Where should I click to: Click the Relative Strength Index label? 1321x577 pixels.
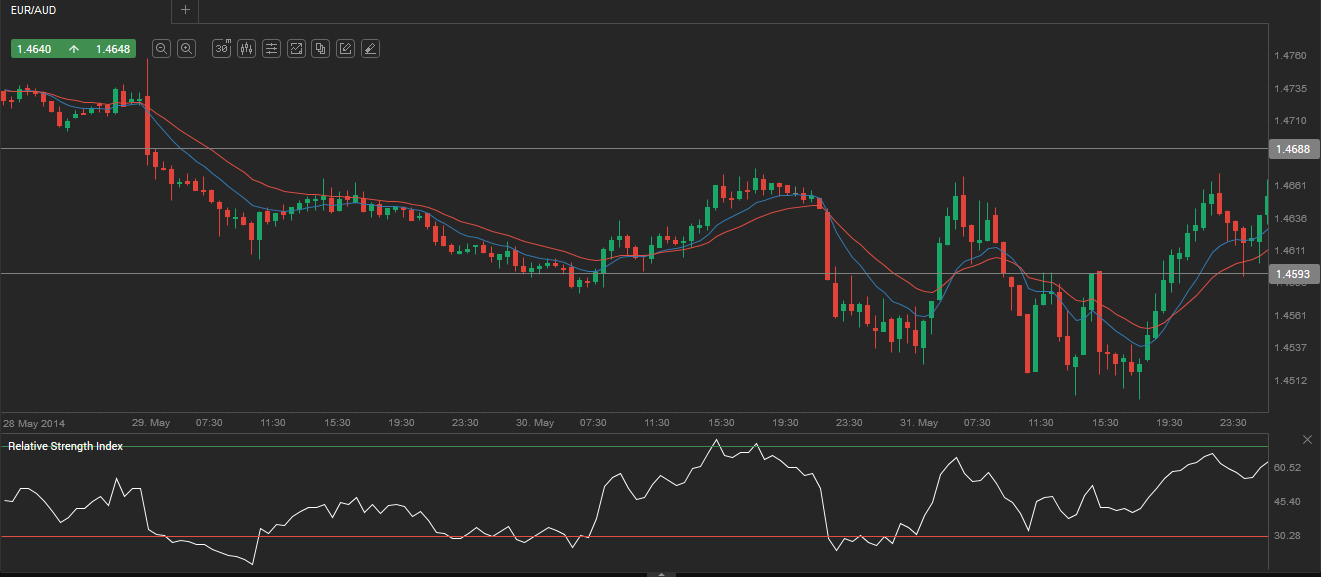[65, 446]
